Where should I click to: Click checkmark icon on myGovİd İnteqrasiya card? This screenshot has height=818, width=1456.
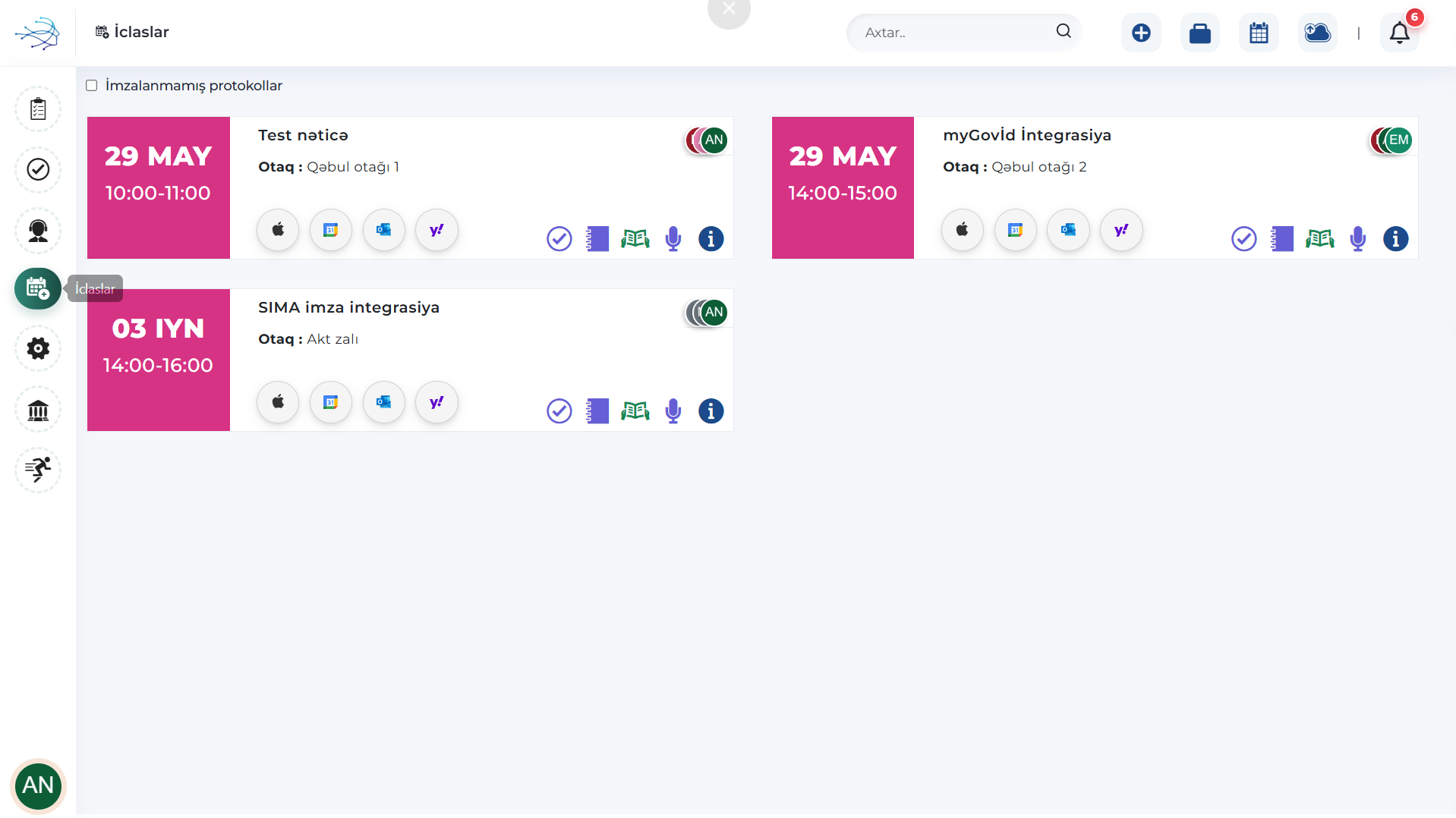coord(1244,239)
